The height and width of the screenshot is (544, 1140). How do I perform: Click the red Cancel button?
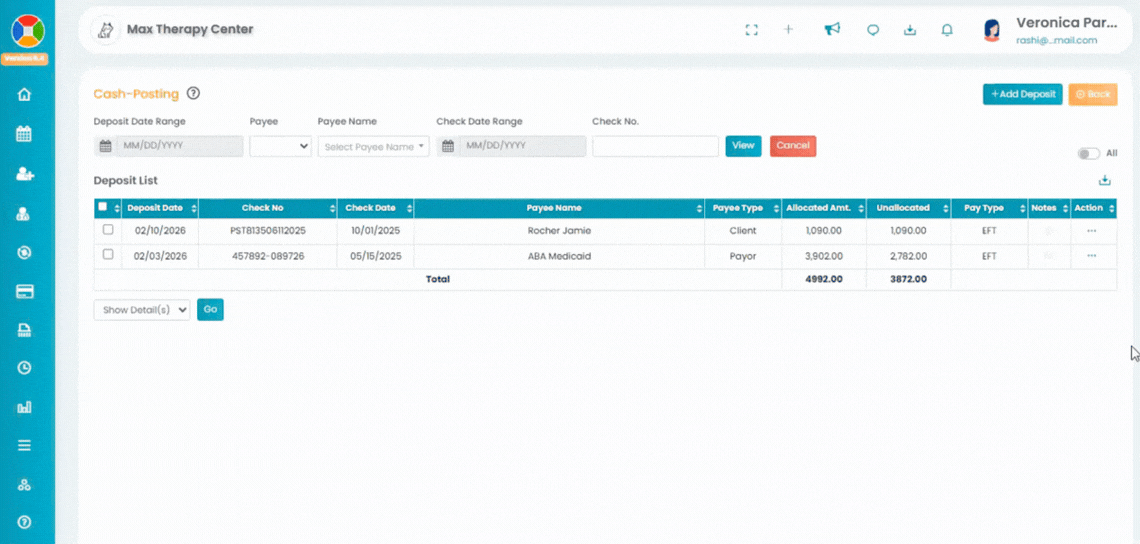792,146
